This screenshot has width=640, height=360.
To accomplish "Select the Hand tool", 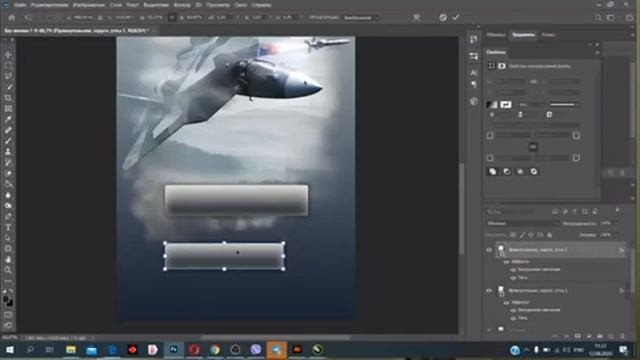I will click(x=8, y=259).
